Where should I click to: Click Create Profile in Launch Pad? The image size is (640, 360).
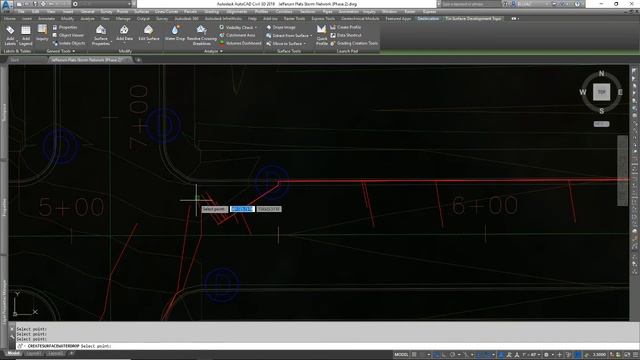point(346,27)
